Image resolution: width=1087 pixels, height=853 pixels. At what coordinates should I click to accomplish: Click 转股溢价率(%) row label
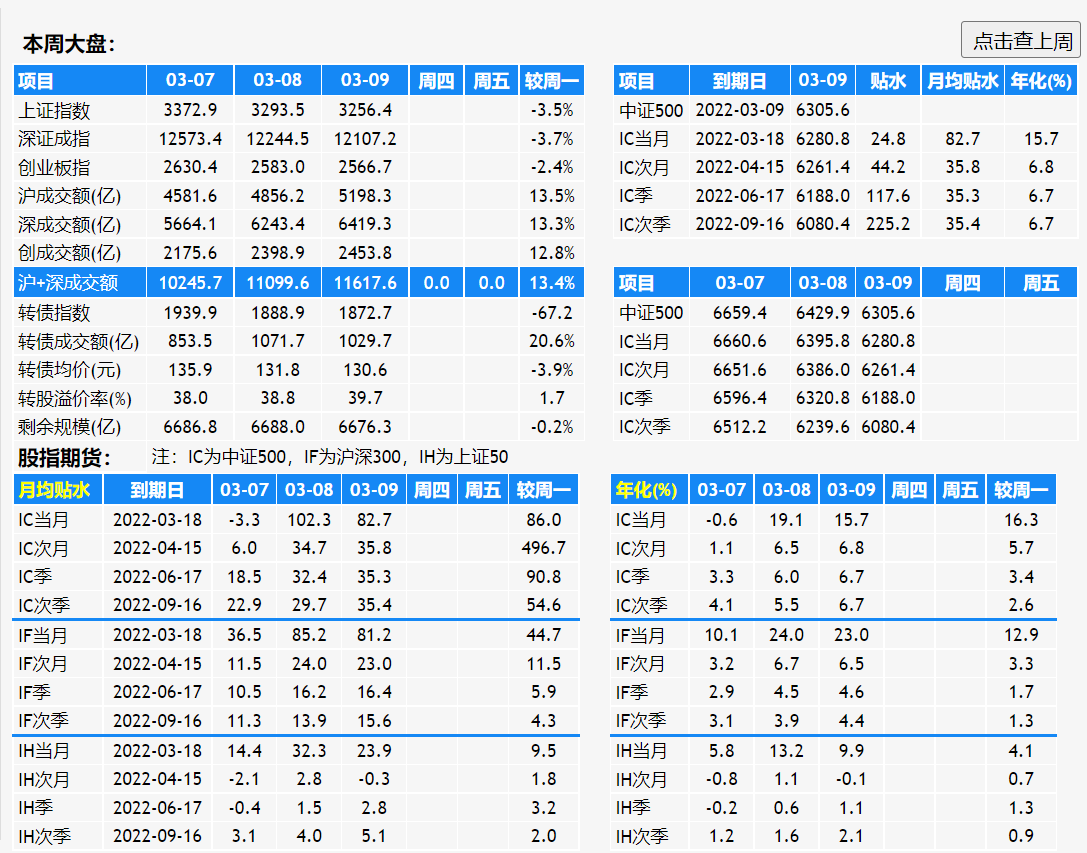(x=75, y=398)
